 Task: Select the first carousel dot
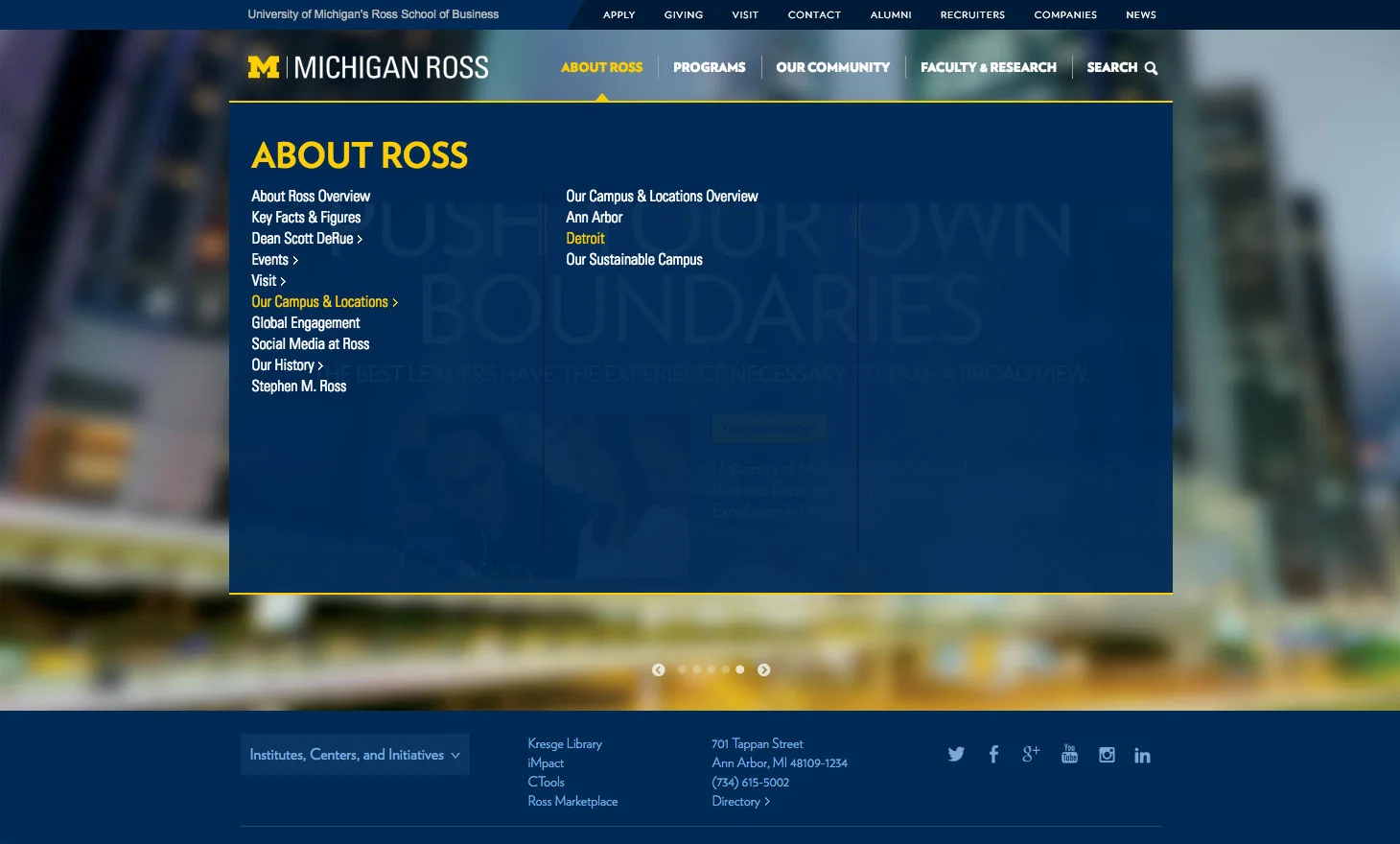pyautogui.click(x=682, y=669)
